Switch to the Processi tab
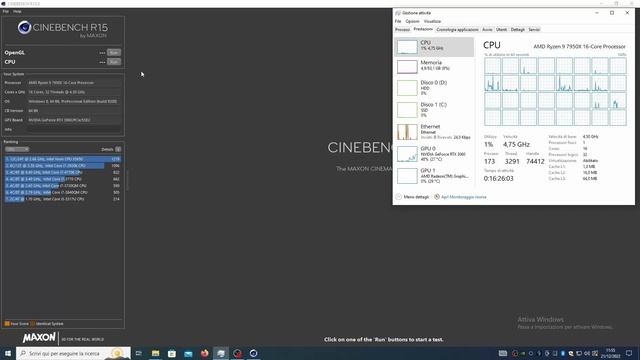Viewport: 640px width, 360px height. tap(402, 30)
